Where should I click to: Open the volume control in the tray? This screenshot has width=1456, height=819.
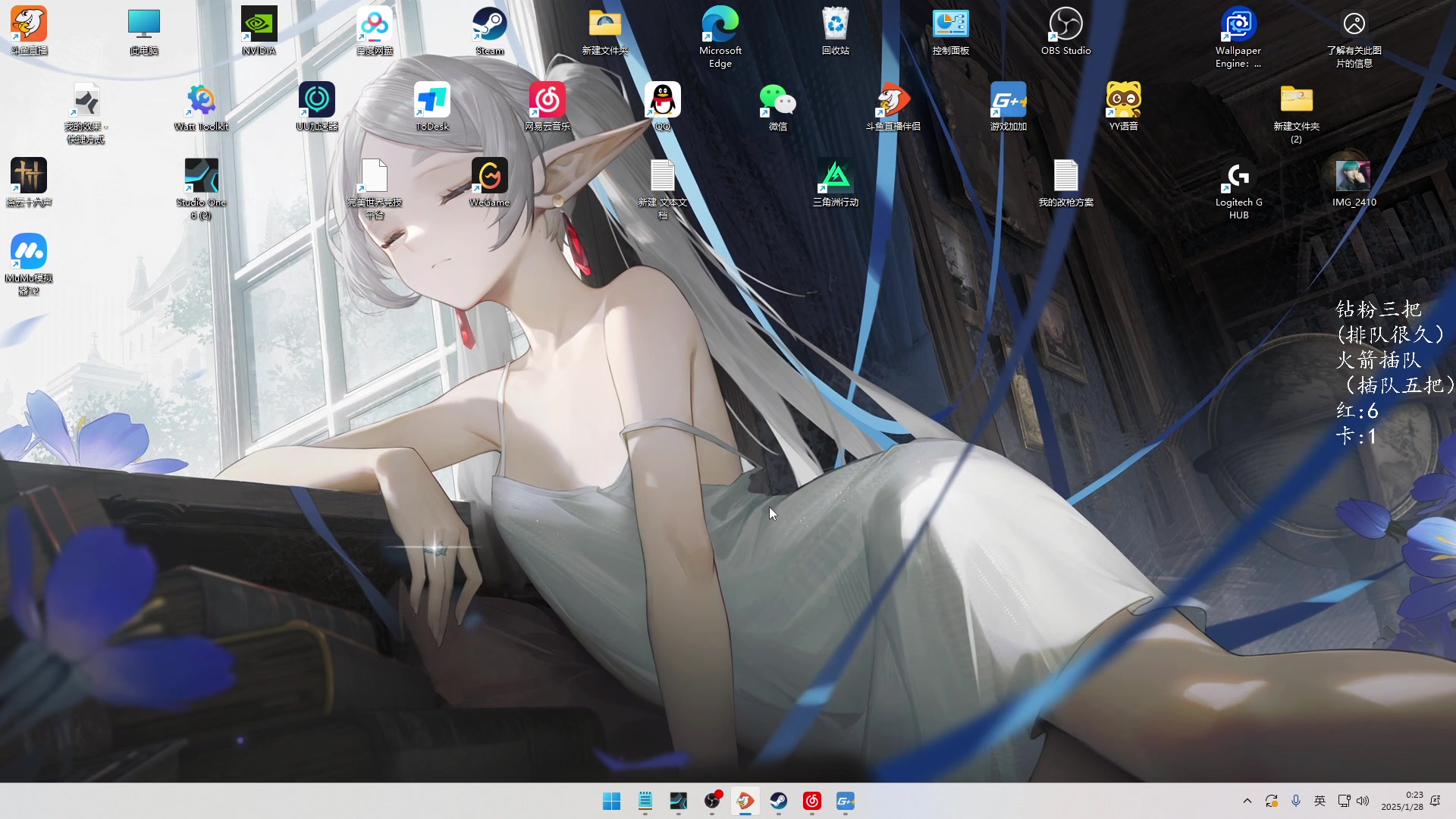pyautogui.click(x=1363, y=801)
